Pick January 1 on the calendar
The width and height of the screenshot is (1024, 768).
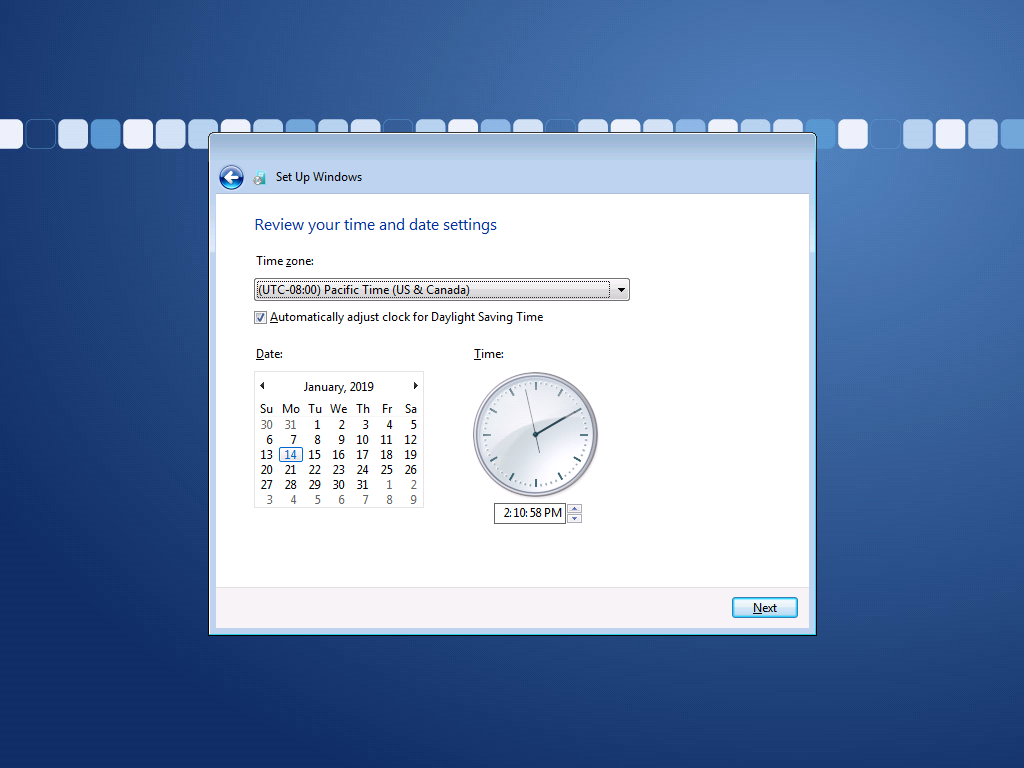[315, 425]
